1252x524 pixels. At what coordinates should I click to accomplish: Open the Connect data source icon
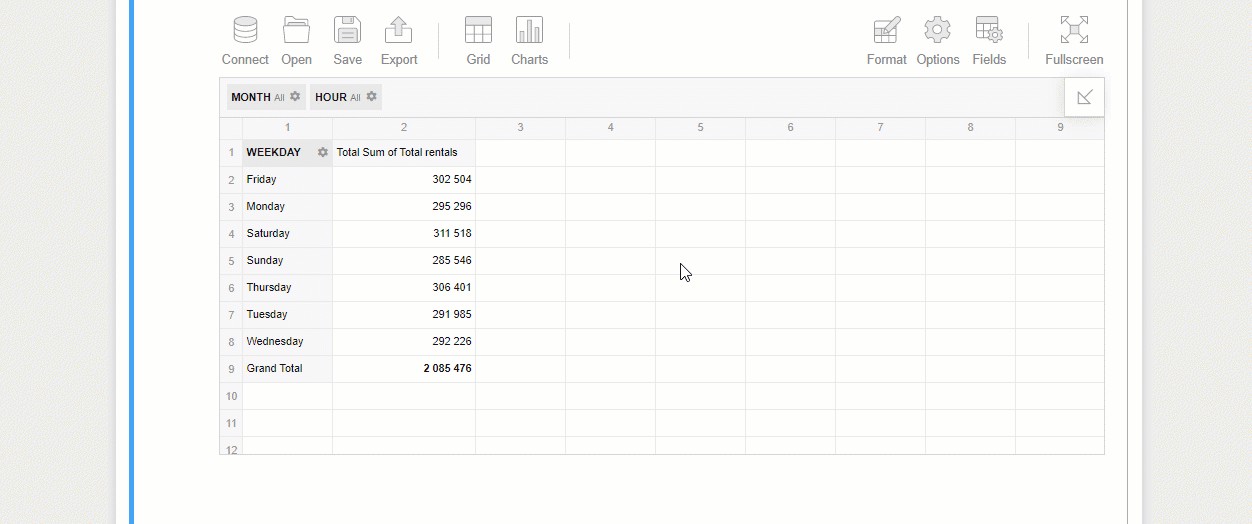tap(245, 30)
